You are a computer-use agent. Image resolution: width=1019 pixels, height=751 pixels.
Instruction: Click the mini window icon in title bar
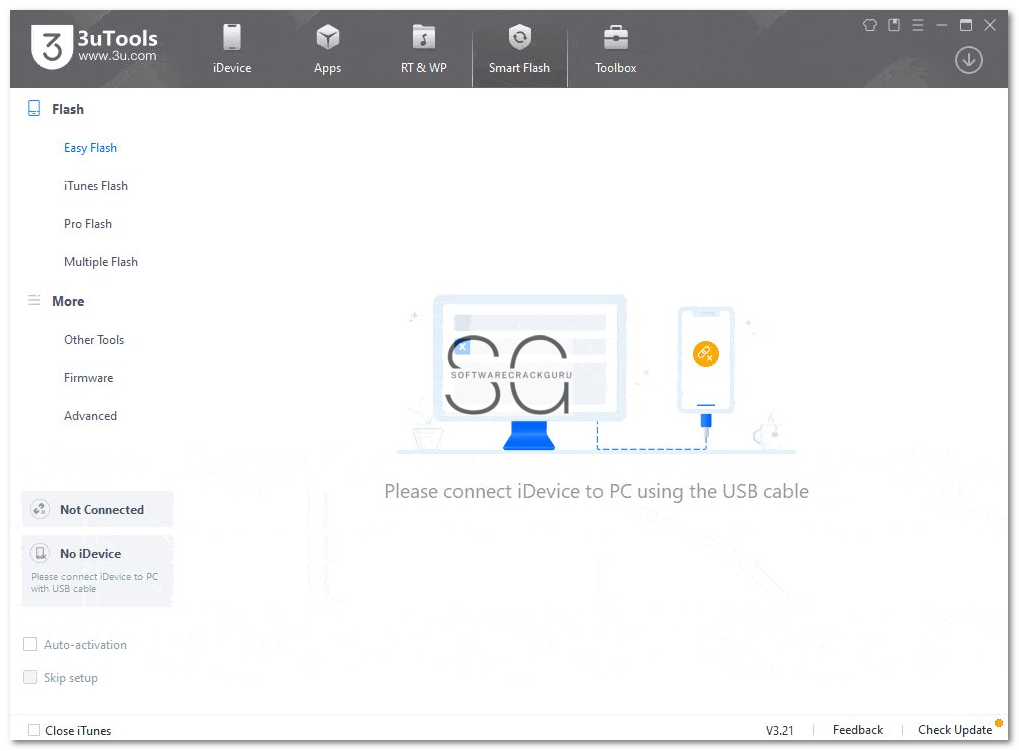894,25
